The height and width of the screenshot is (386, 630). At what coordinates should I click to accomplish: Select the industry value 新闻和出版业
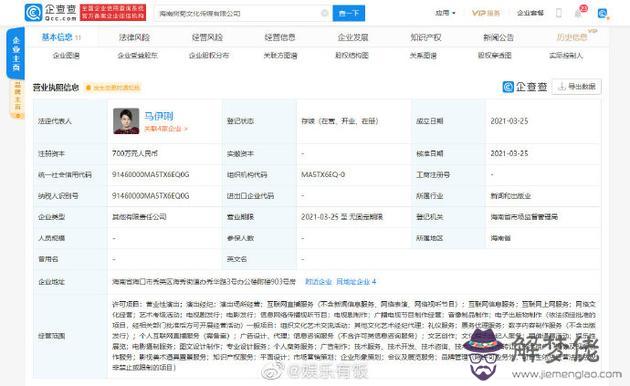pos(511,196)
